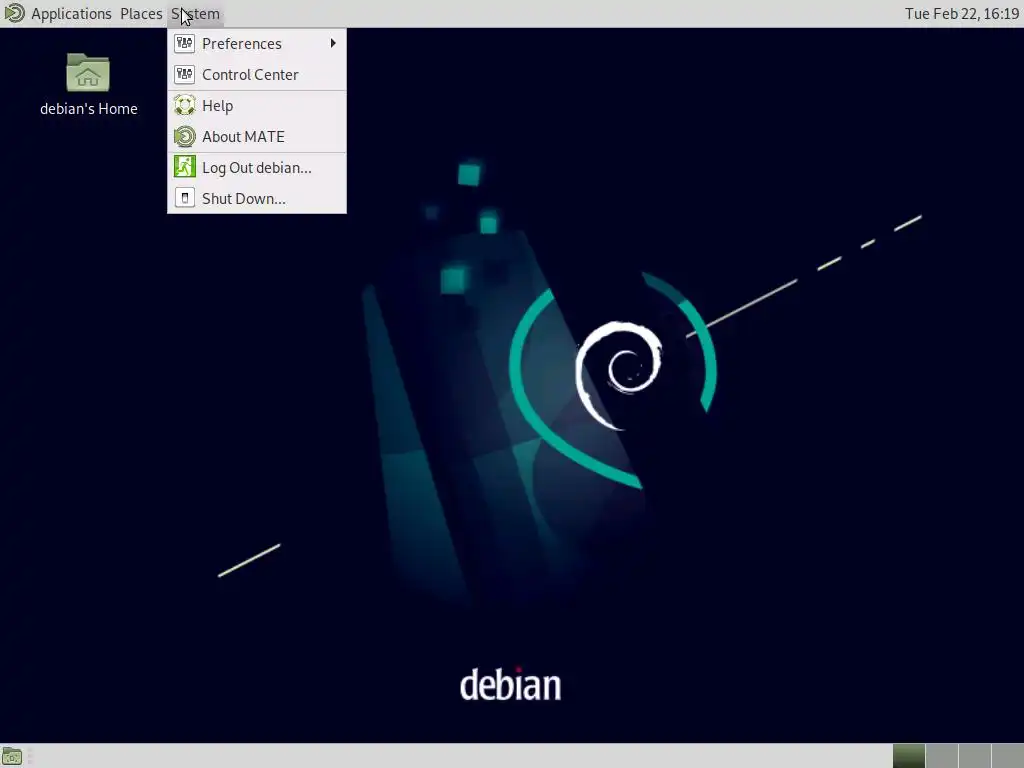
Task: Click the Show Desktop button in the bottom panel
Action: coord(12,757)
